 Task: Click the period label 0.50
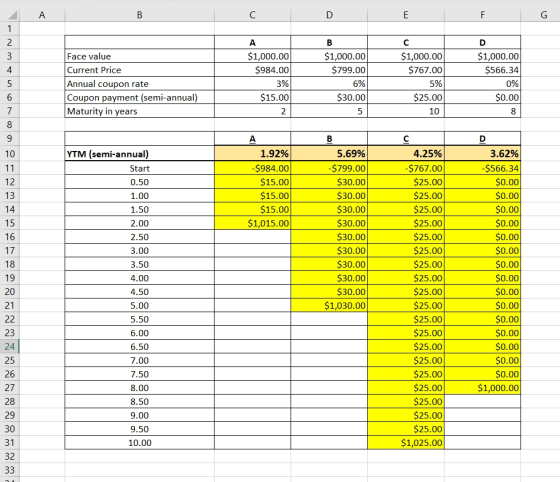pos(140,182)
